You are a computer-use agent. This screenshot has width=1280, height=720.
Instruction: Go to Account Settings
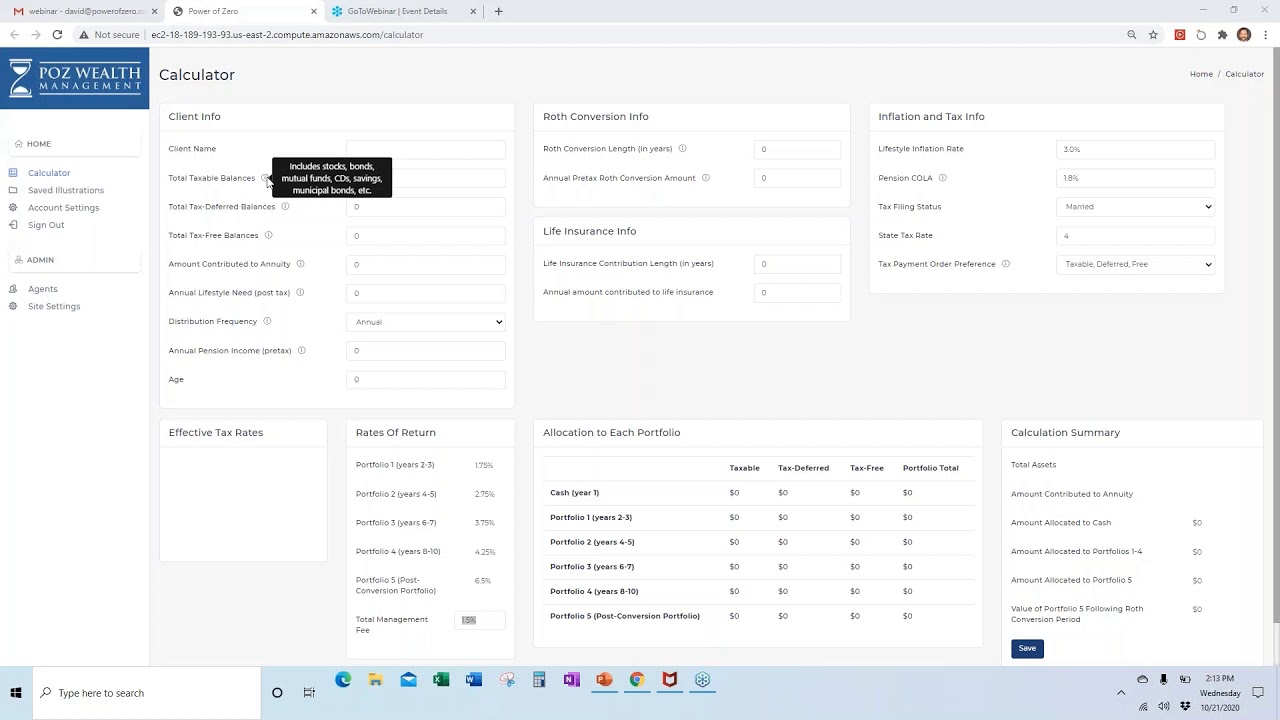[x=63, y=208]
